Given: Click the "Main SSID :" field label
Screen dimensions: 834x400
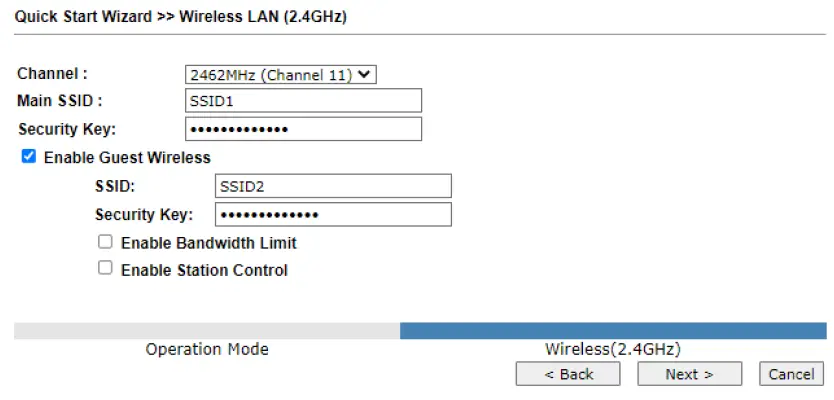Looking at the screenshot, I should pyautogui.click(x=60, y=101).
